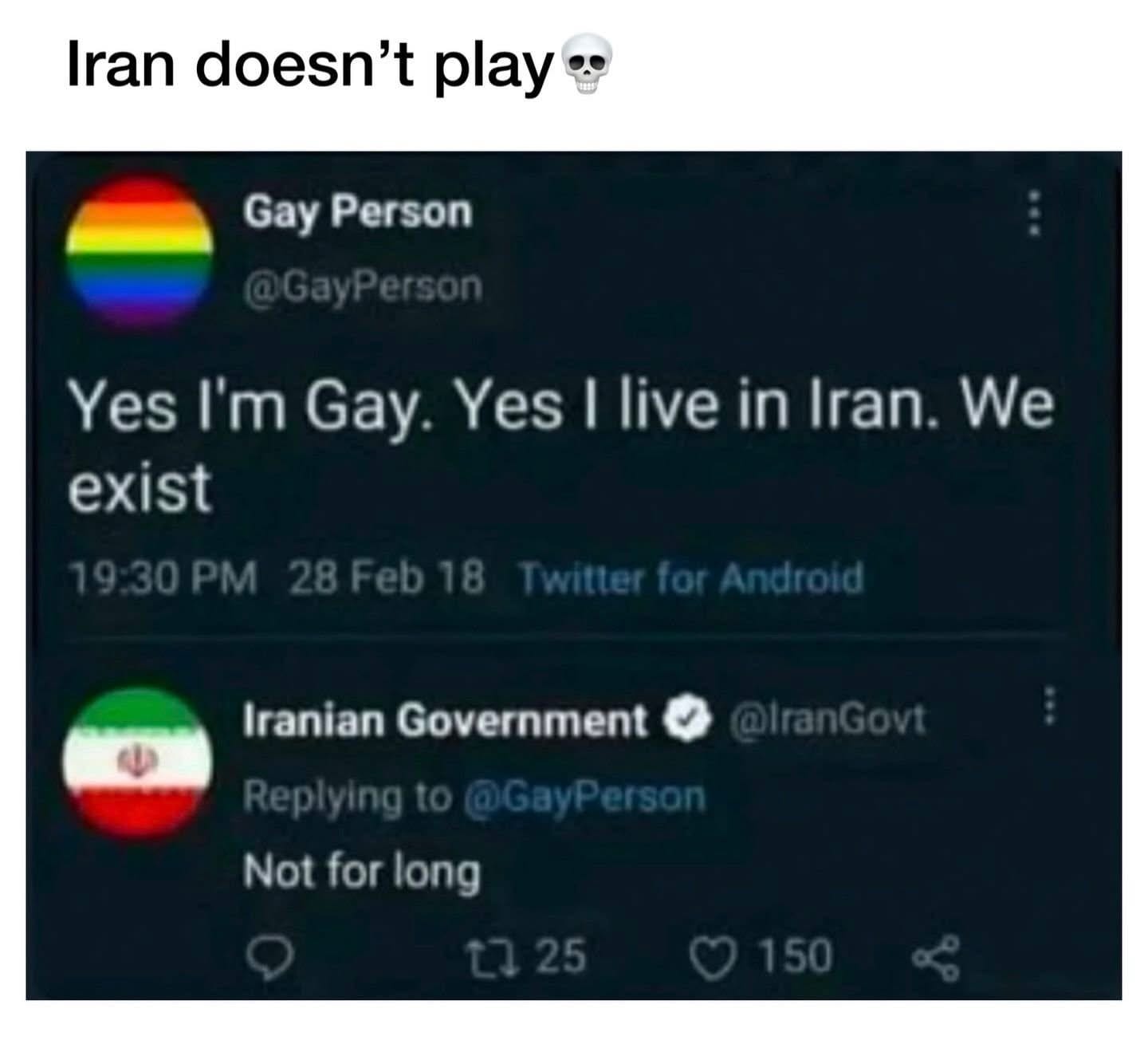
Task: Open the reply icon under the Iranian Government tweet
Action: click(271, 956)
